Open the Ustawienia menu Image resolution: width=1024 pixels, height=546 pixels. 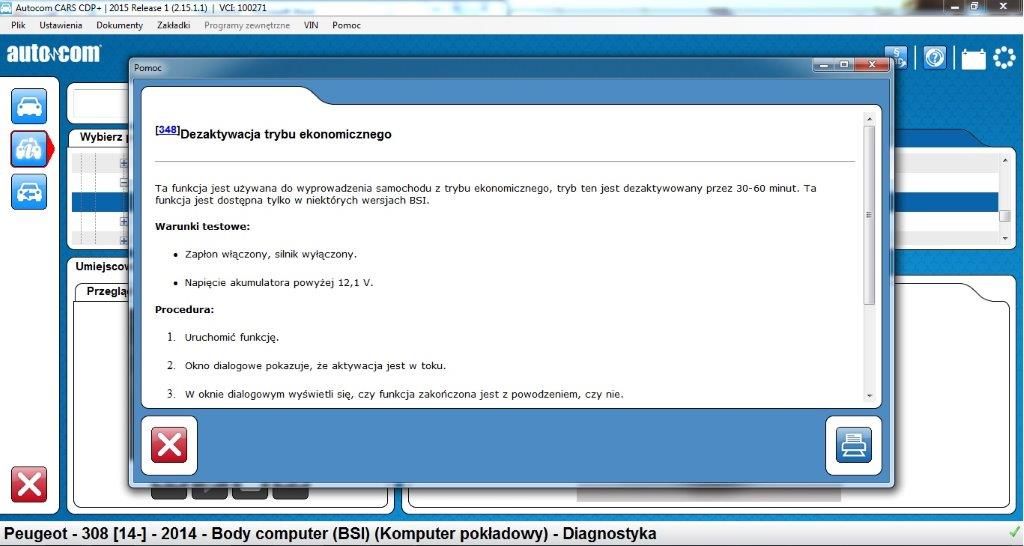[61, 25]
